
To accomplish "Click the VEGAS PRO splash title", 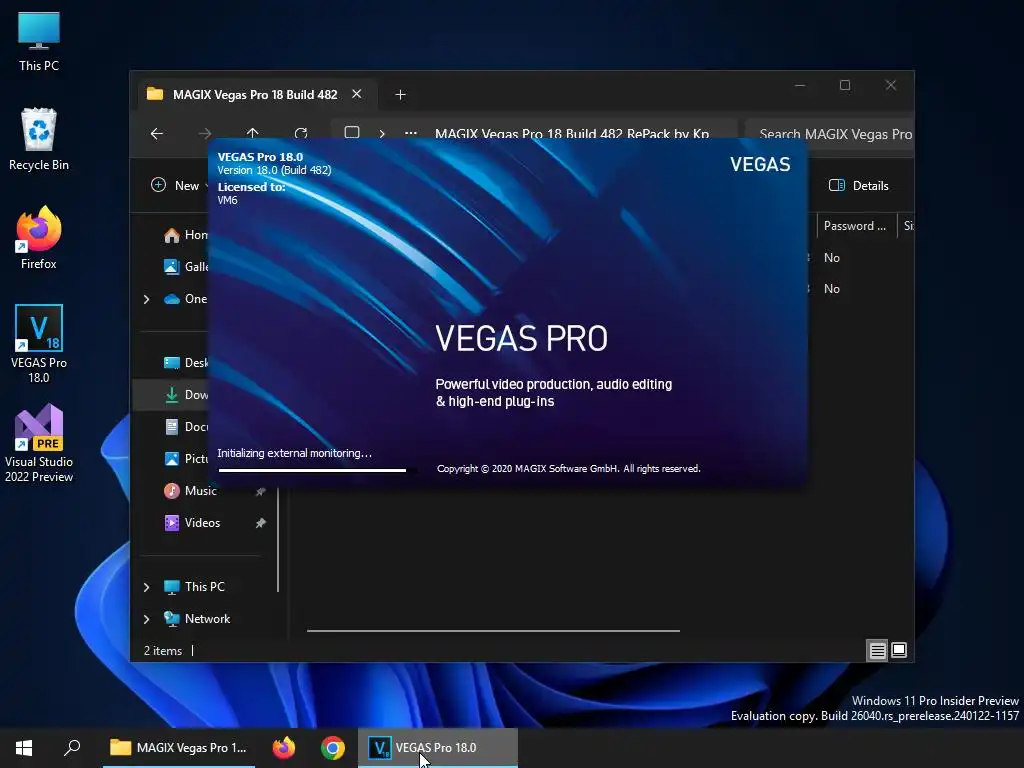I will click(x=521, y=338).
